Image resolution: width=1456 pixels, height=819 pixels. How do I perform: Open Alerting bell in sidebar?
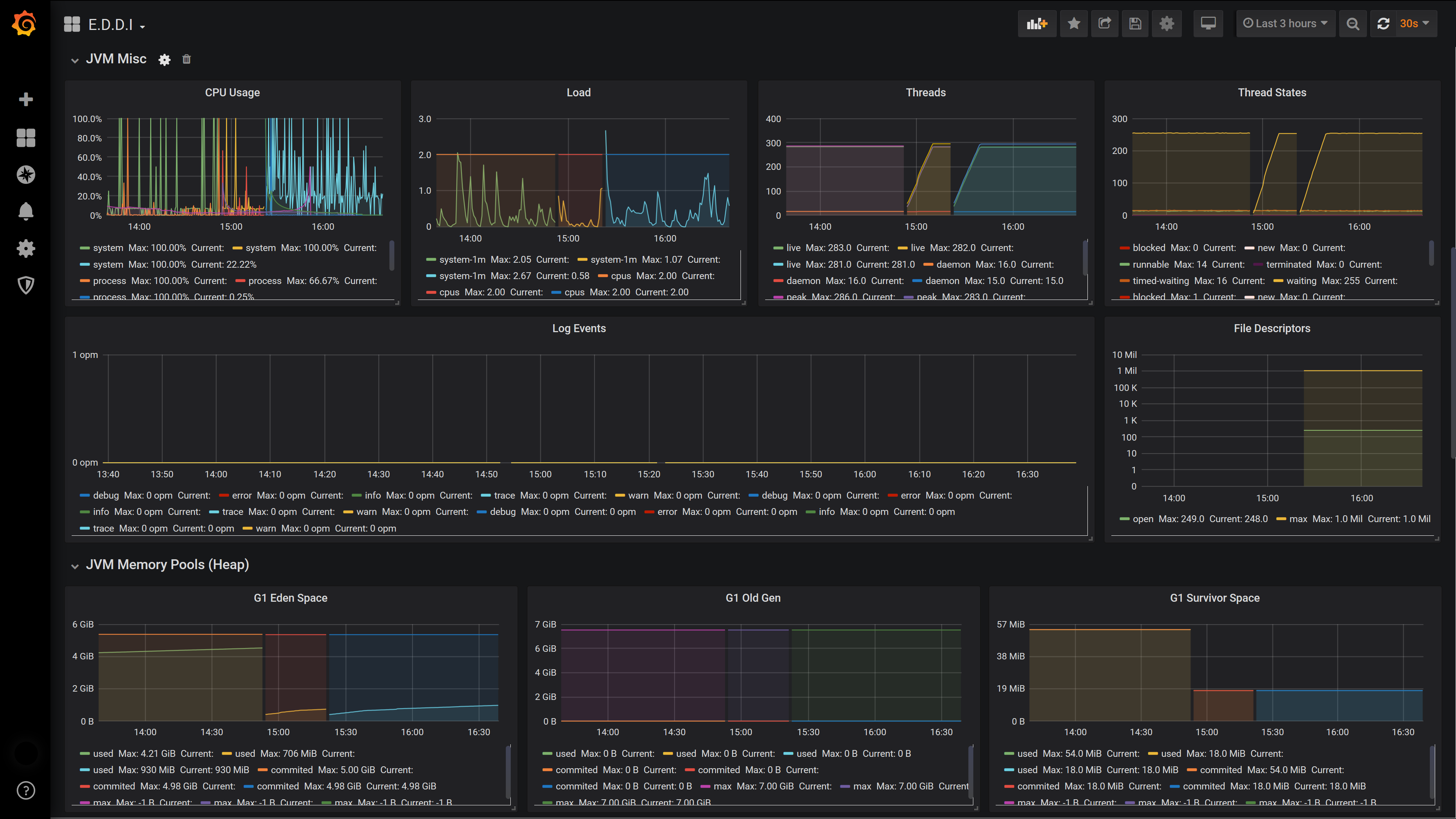[25, 212]
